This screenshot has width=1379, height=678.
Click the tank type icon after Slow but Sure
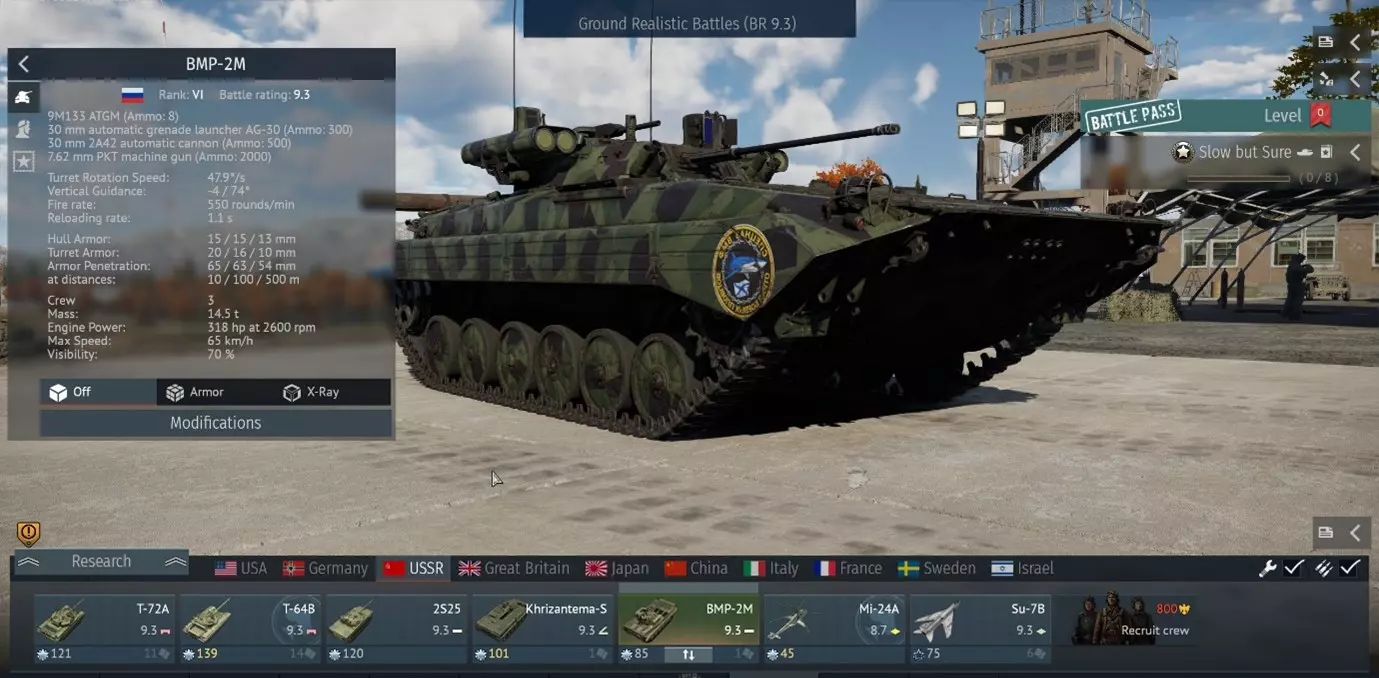(1305, 153)
